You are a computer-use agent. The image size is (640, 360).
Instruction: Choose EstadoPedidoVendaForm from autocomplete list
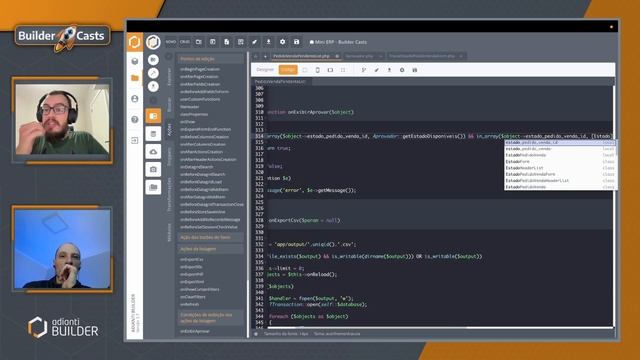(560, 174)
